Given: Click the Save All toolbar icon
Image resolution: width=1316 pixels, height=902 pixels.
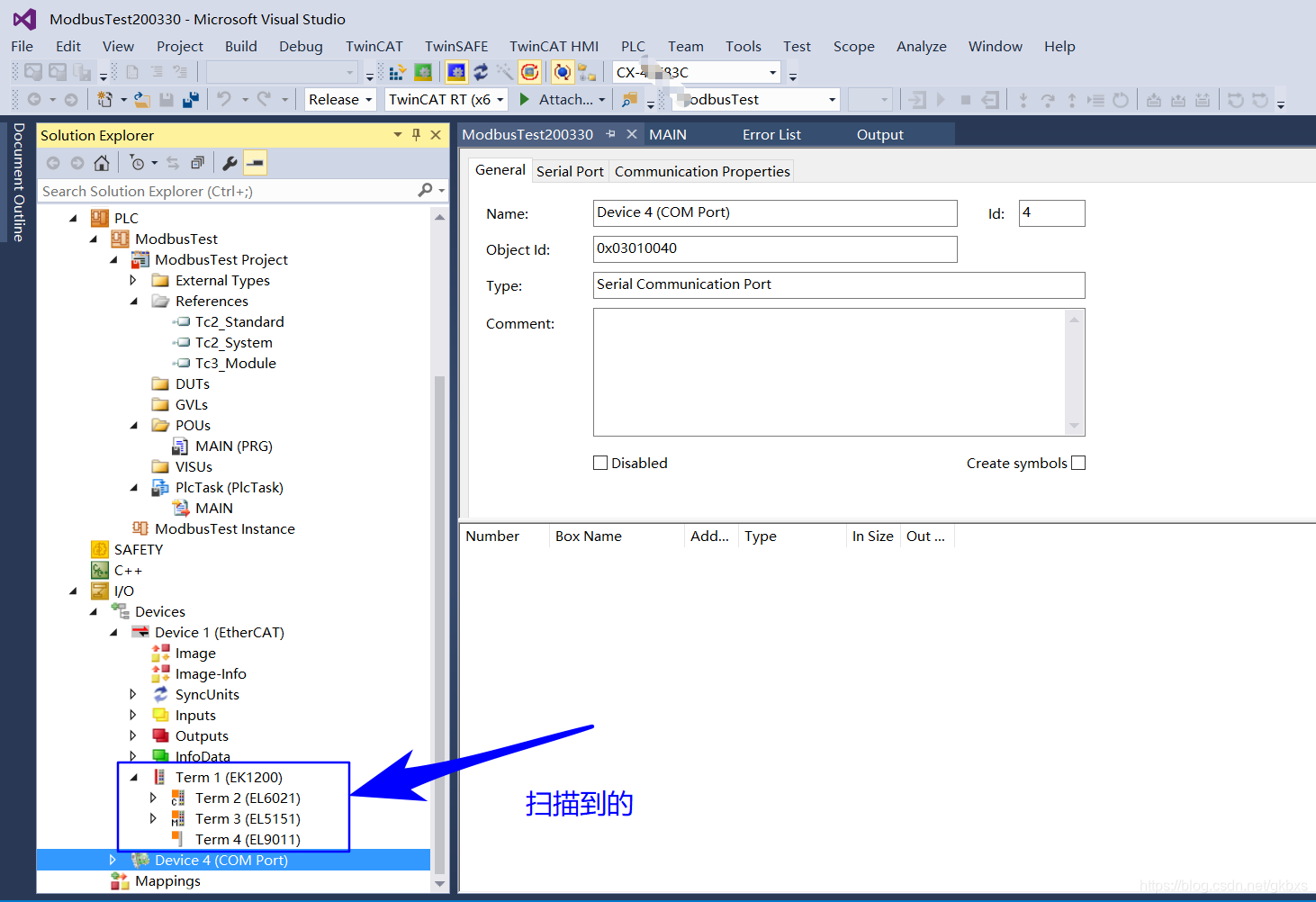Looking at the screenshot, I should tap(190, 99).
